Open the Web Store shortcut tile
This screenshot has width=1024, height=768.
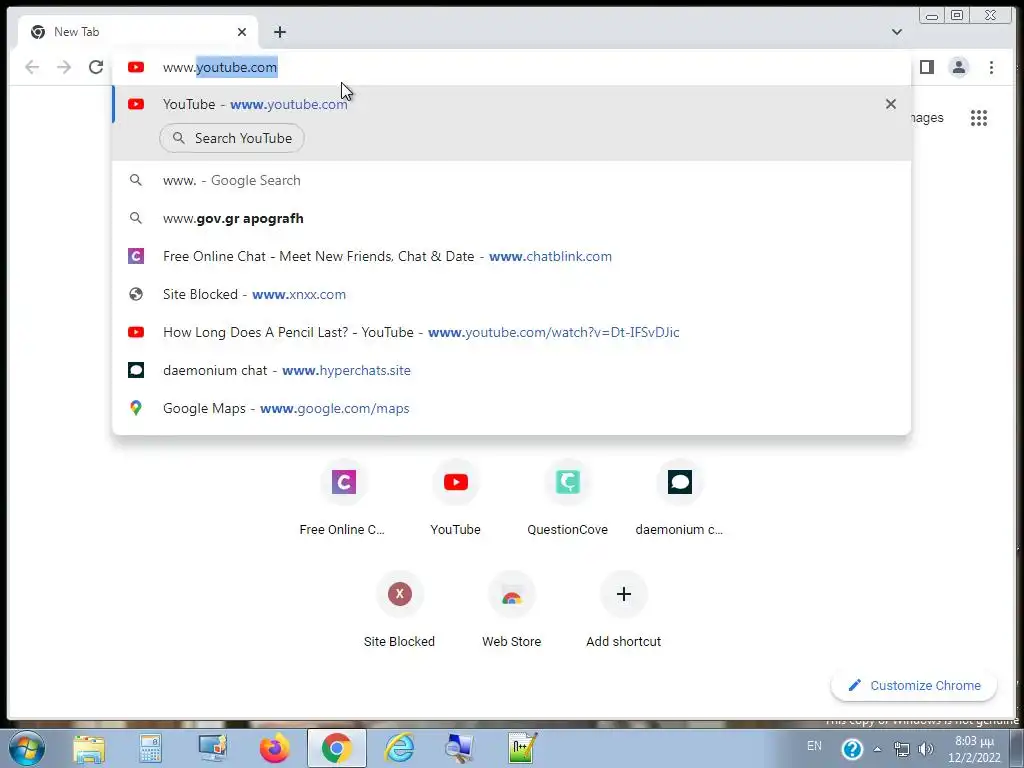(511, 611)
